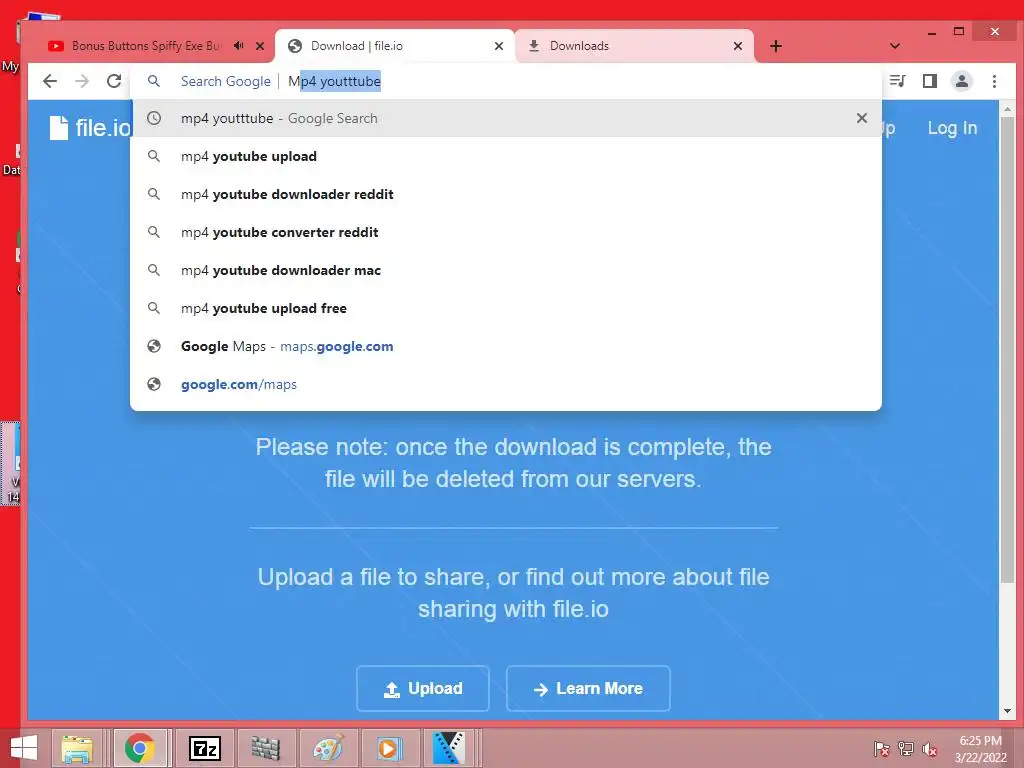Select the mp4 youtttube Google Search suggestion
The image size is (1024, 768).
[x=505, y=118]
